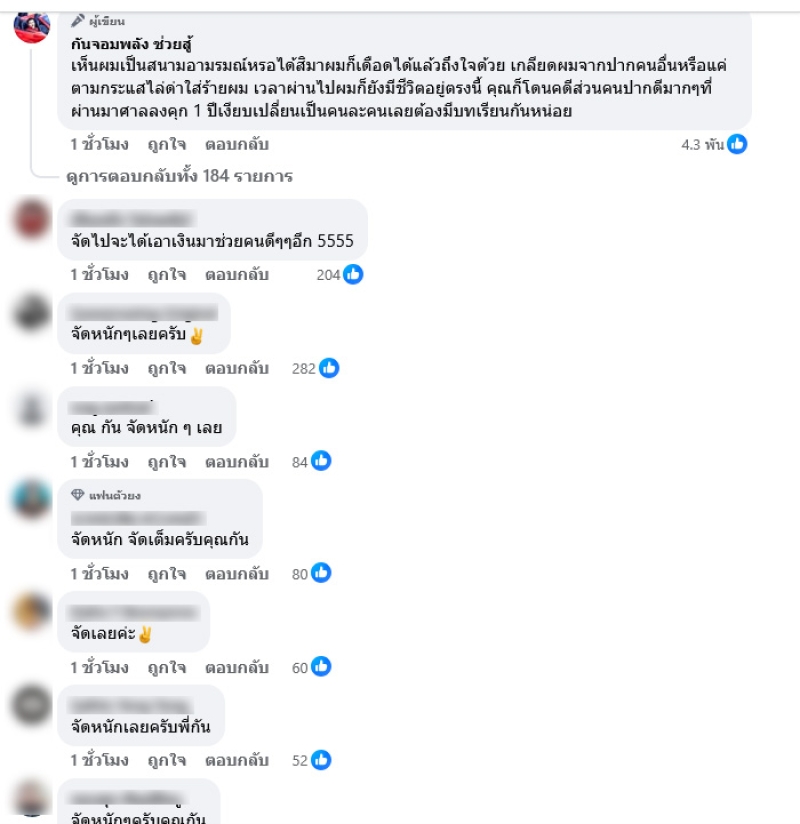Open the author's red profile picture
The width and height of the screenshot is (800, 824).
tap(32, 27)
